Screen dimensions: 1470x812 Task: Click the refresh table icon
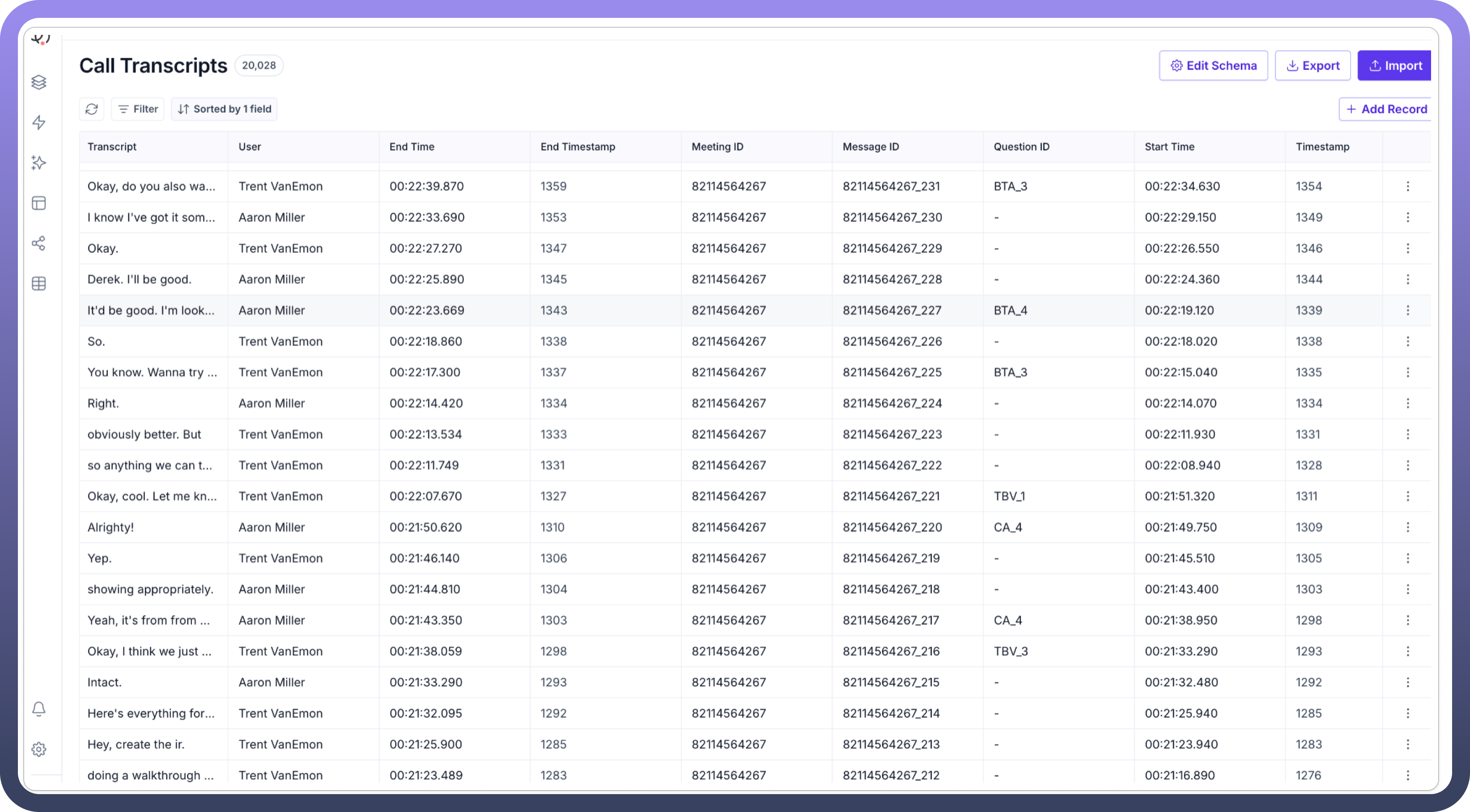click(x=92, y=109)
